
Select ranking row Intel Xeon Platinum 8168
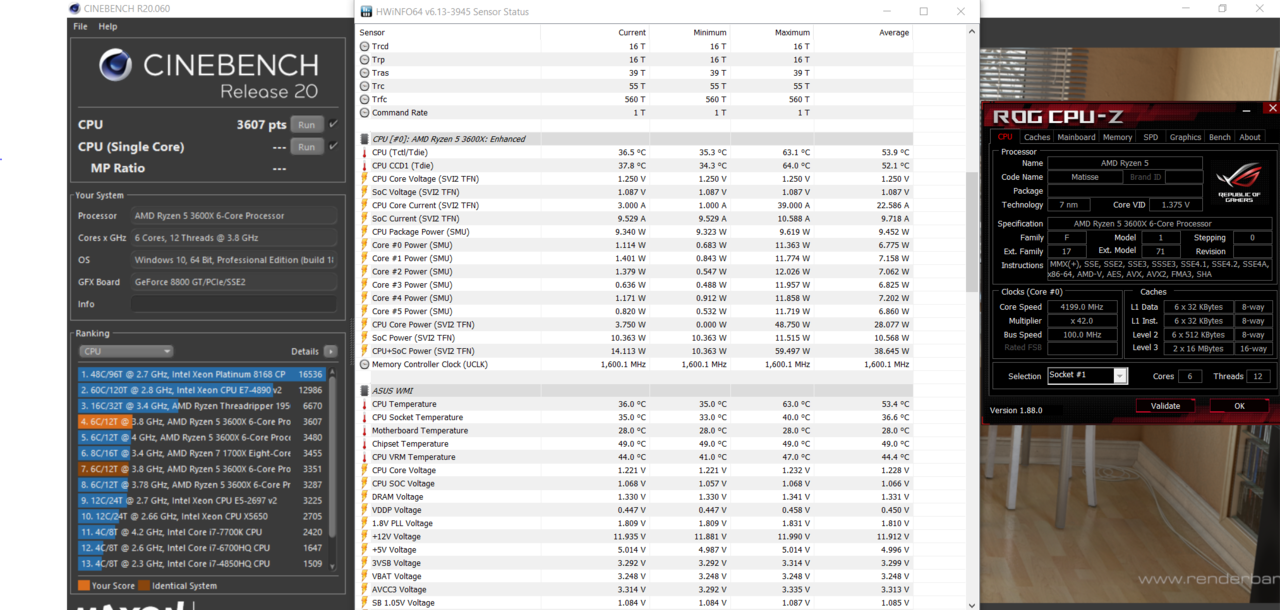(202, 374)
